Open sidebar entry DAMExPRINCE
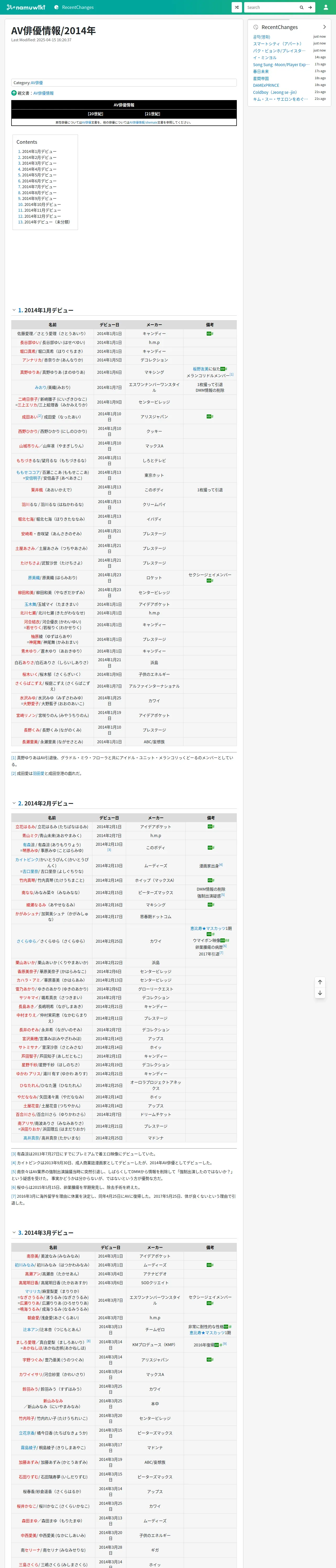 click(266, 85)
